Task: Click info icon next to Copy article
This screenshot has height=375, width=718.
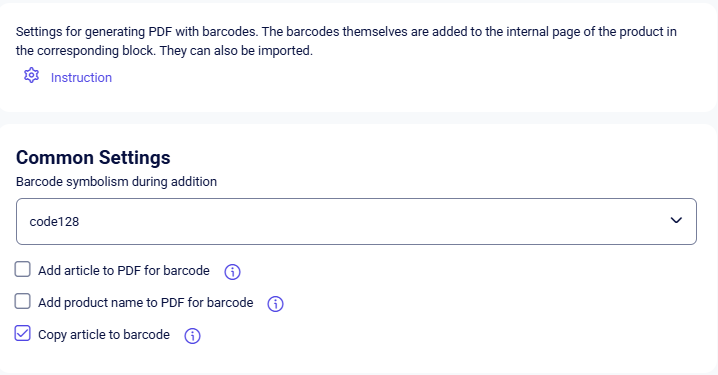Action: pos(192,336)
